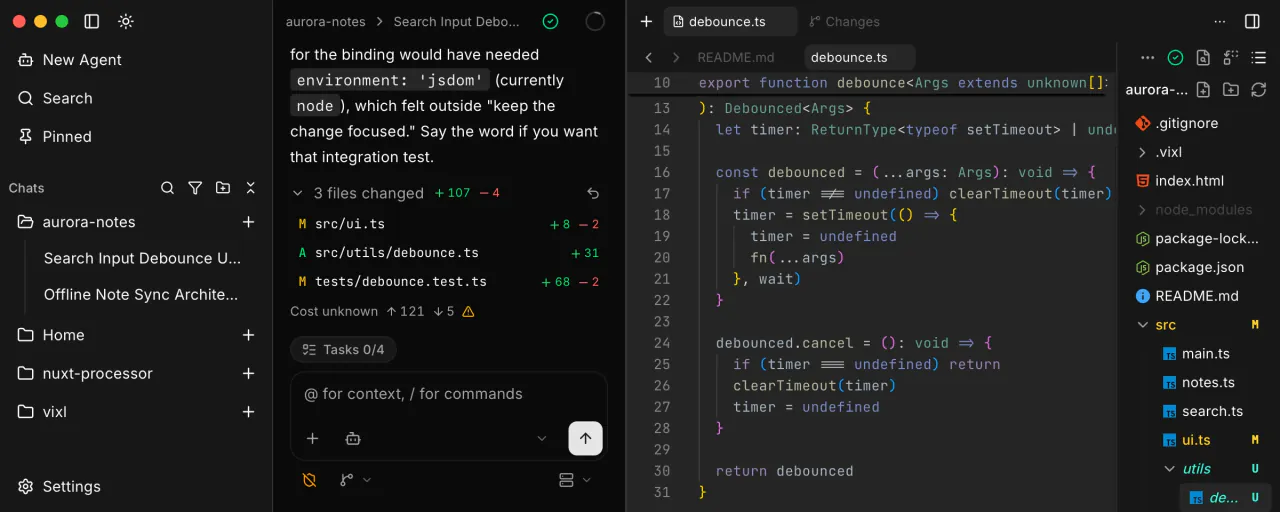The height and width of the screenshot is (512, 1280).
Task: Toggle the orange shield-off icon
Action: click(309, 480)
